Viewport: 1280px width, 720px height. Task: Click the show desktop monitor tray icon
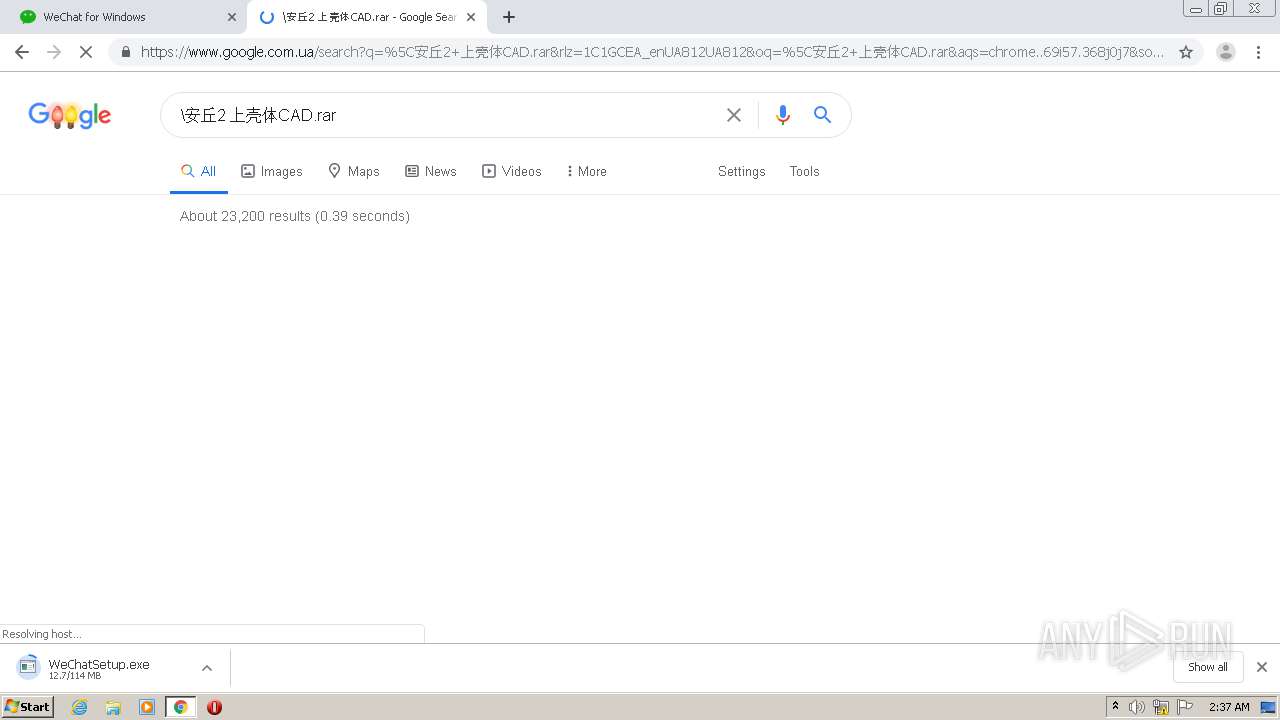pyautogui.click(x=1268, y=707)
